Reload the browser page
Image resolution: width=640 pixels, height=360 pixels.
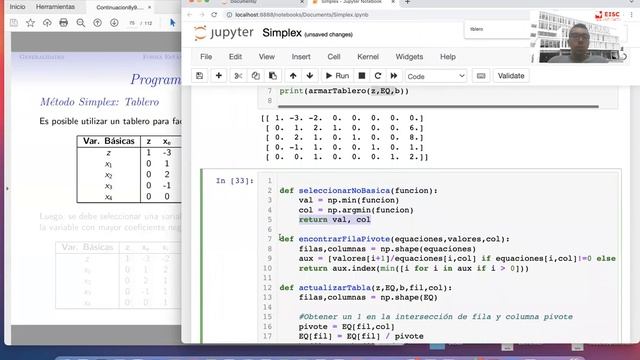[x=214, y=15]
